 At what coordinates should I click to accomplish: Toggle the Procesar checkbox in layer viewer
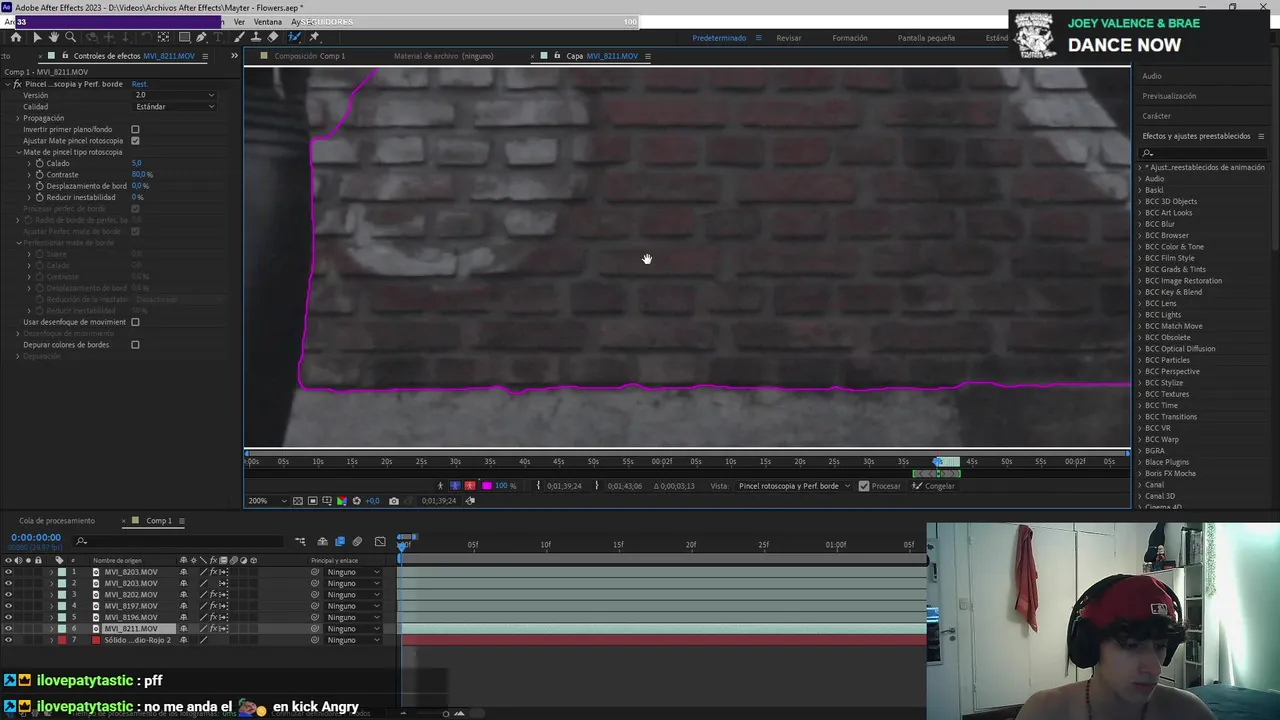pos(863,486)
